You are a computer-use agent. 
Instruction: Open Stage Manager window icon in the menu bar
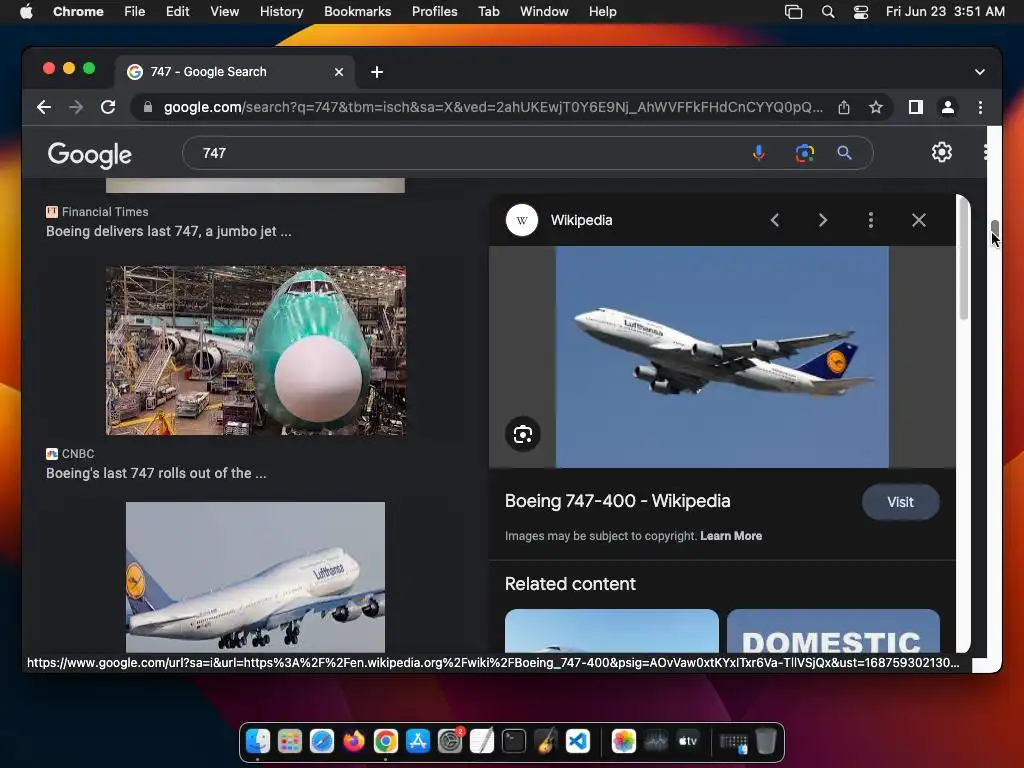point(793,12)
